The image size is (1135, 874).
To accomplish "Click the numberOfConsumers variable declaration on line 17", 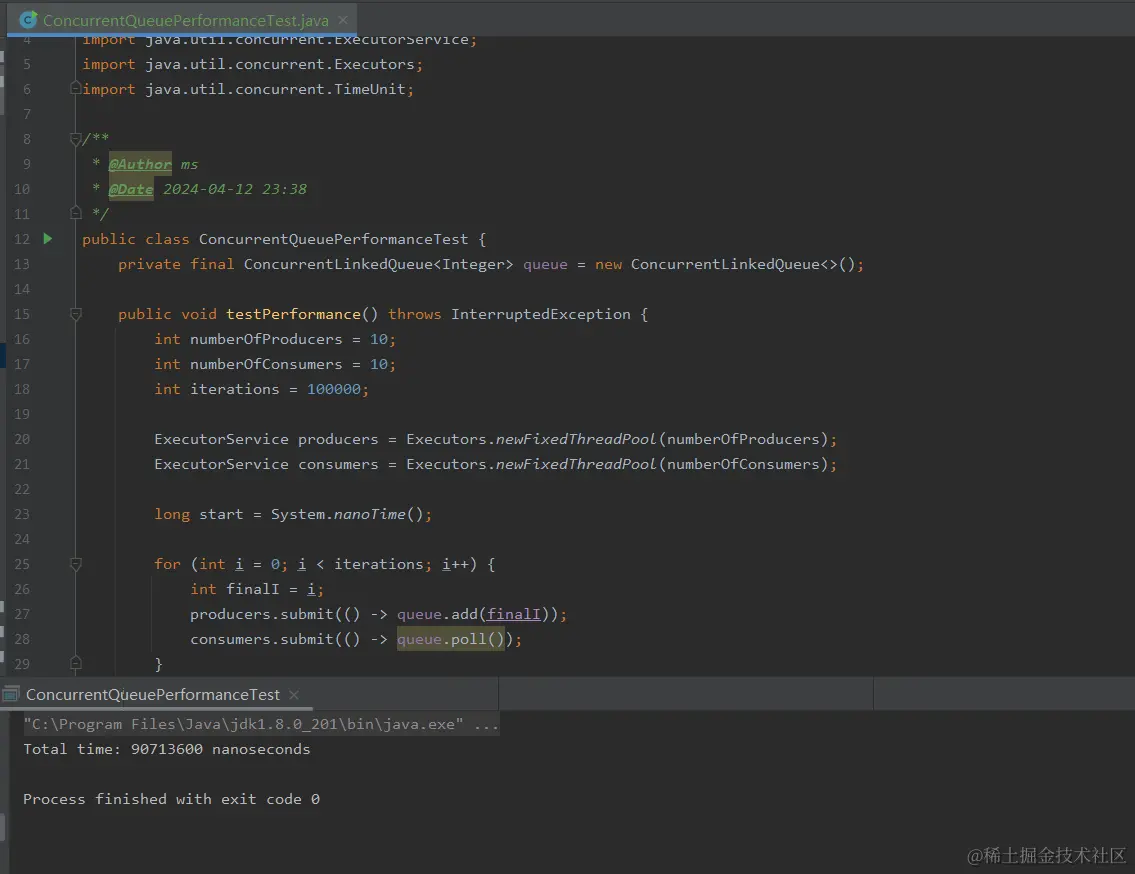I will (x=266, y=364).
